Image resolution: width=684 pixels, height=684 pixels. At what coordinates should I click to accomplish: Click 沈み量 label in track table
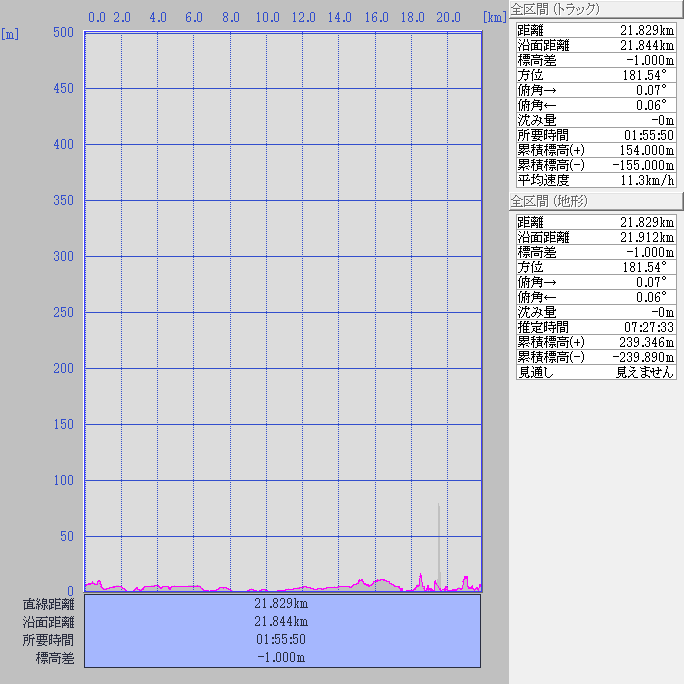pyautogui.click(x=537, y=120)
